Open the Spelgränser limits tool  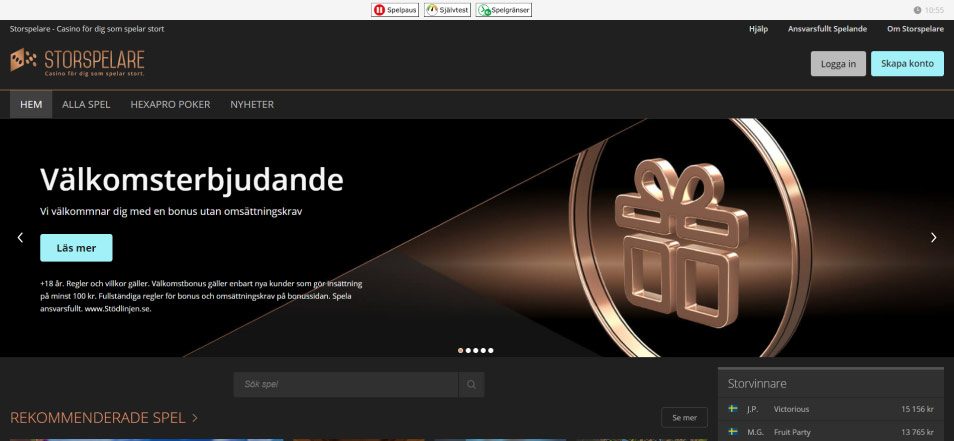tap(503, 10)
